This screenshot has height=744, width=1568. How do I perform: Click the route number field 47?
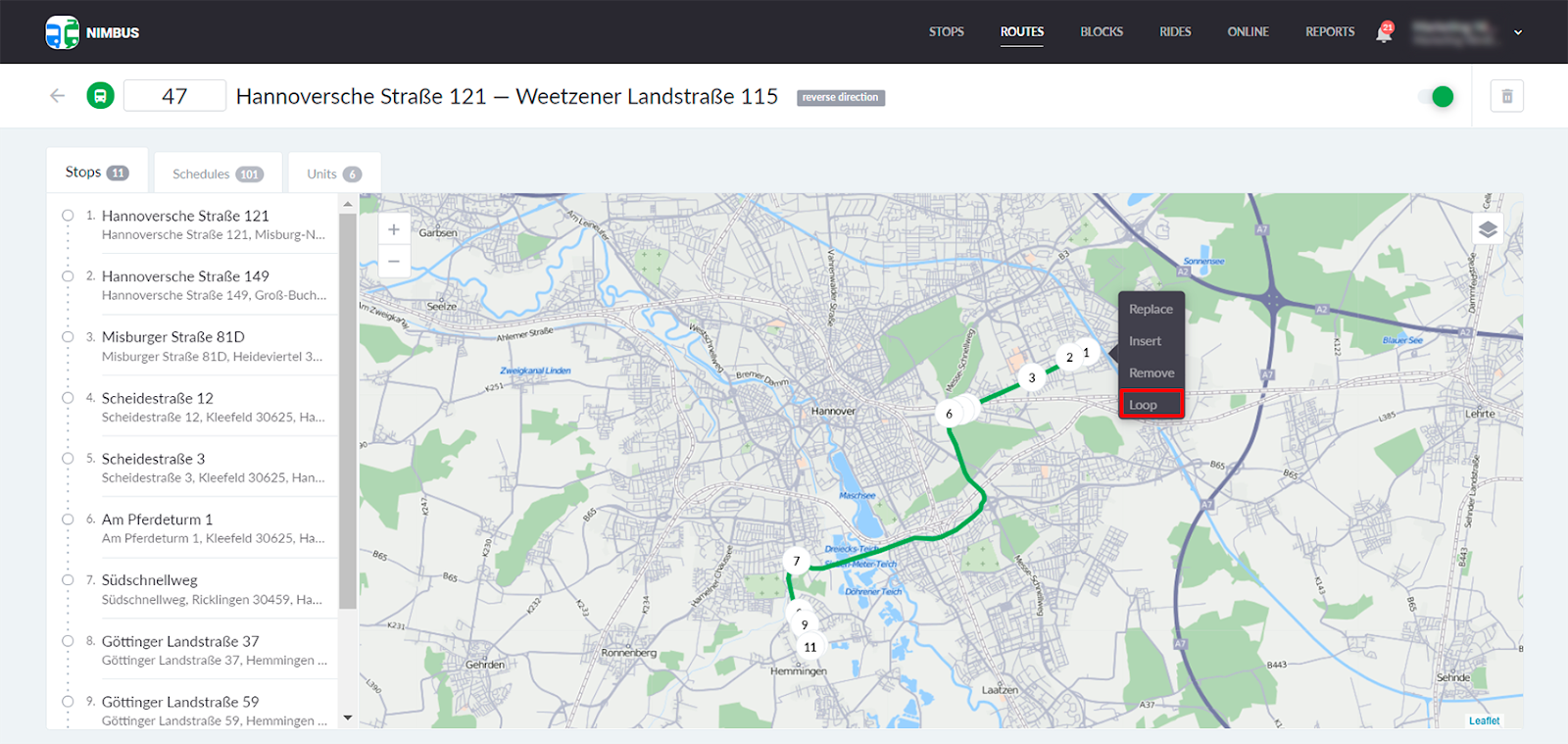point(174,96)
